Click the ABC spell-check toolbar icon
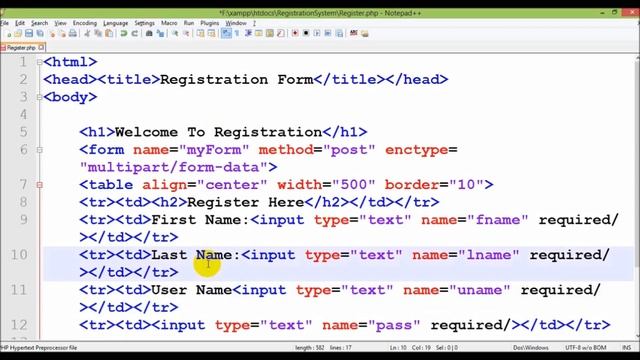Viewport: 640px width, 360px height. coord(353,33)
